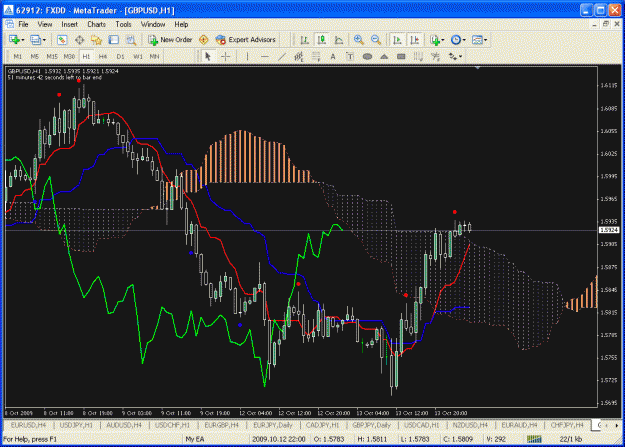
Task: Toggle the Expert Advisors button
Action: click(246, 39)
